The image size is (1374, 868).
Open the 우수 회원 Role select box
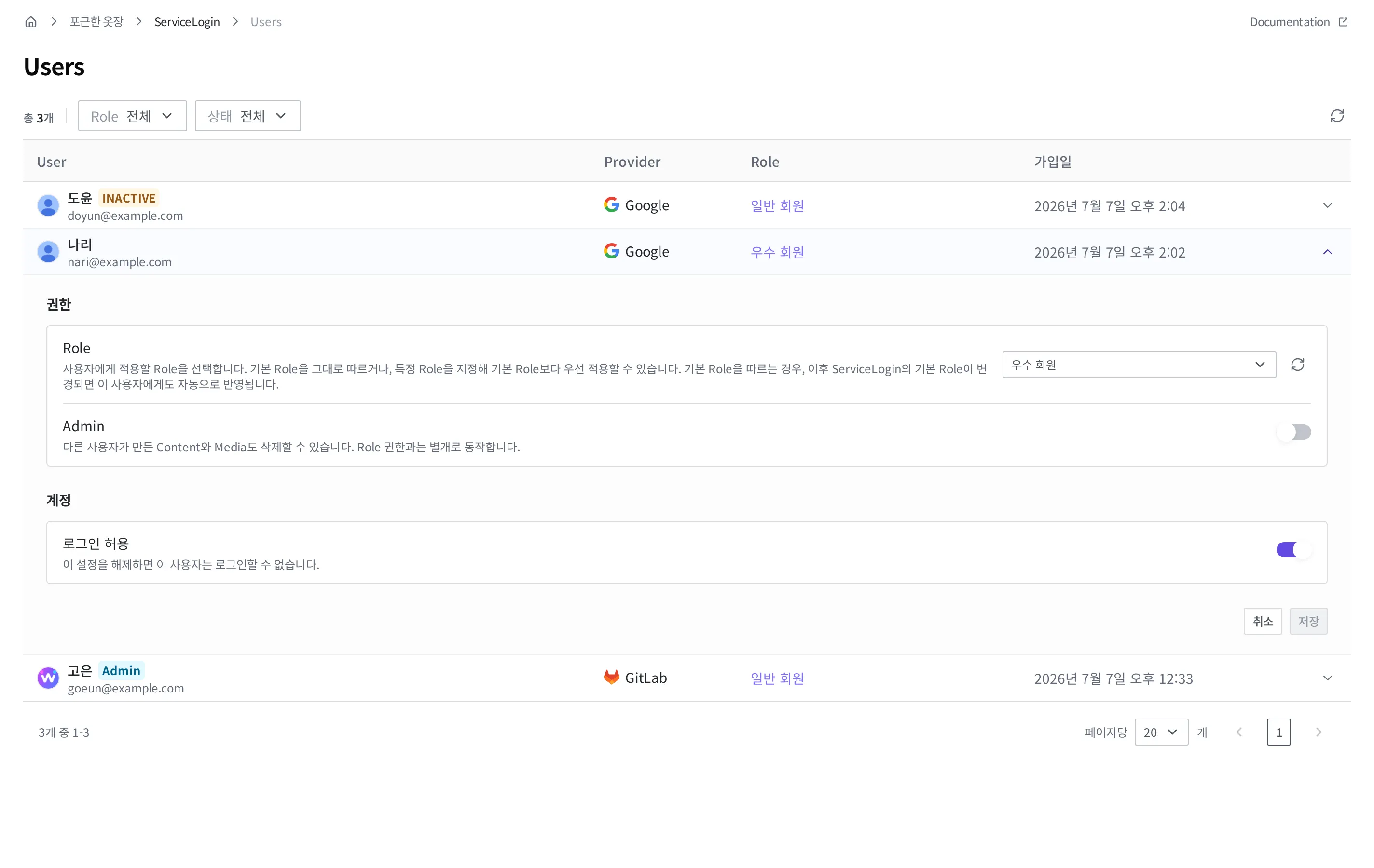point(1139,365)
